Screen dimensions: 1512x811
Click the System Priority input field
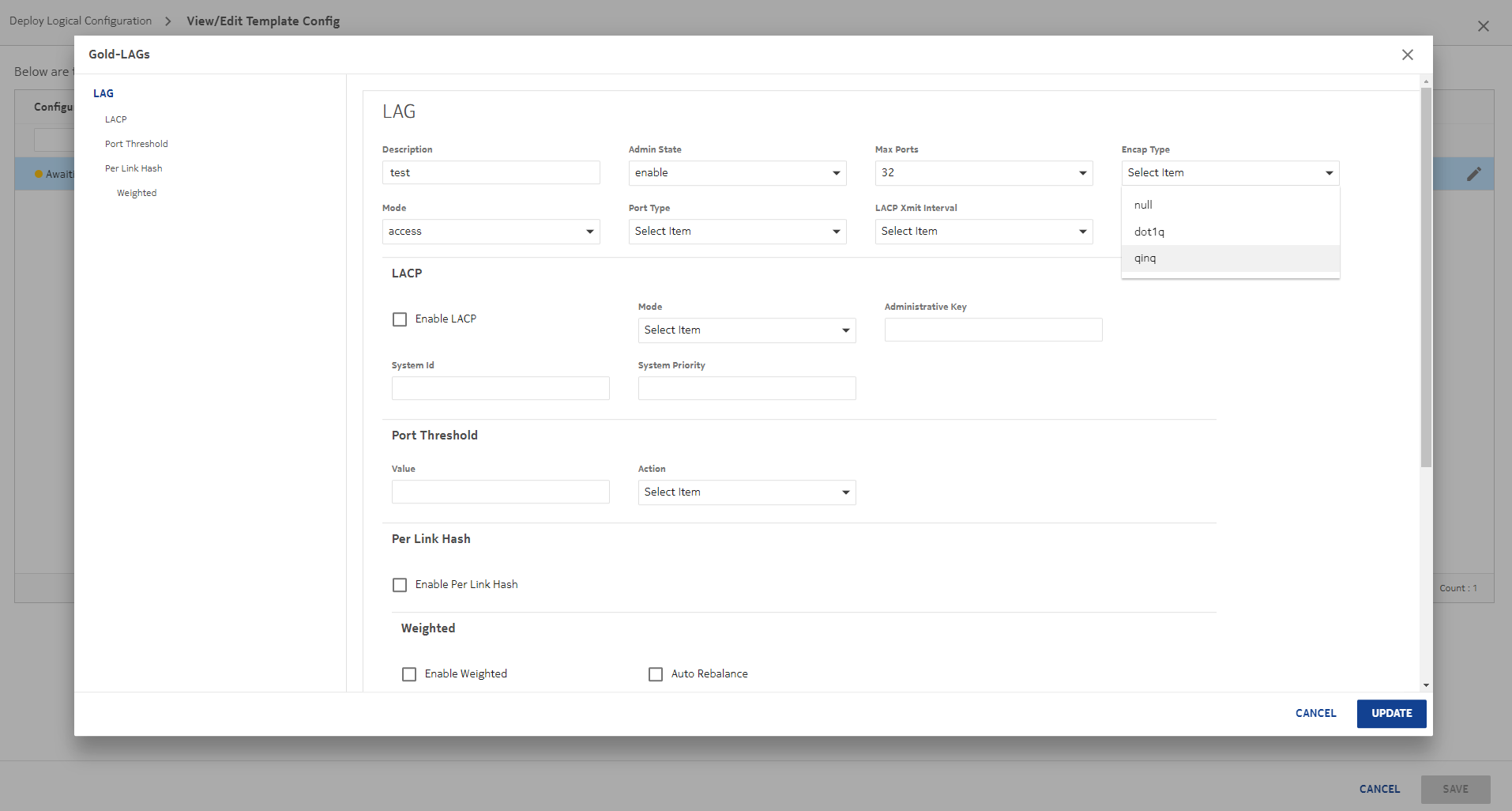[747, 388]
